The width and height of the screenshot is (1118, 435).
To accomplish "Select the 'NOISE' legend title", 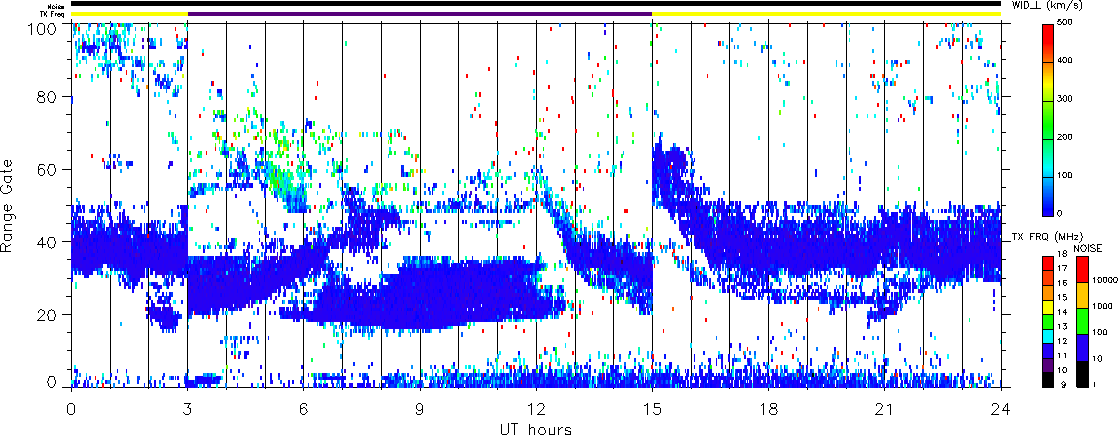I will 1087,247.
